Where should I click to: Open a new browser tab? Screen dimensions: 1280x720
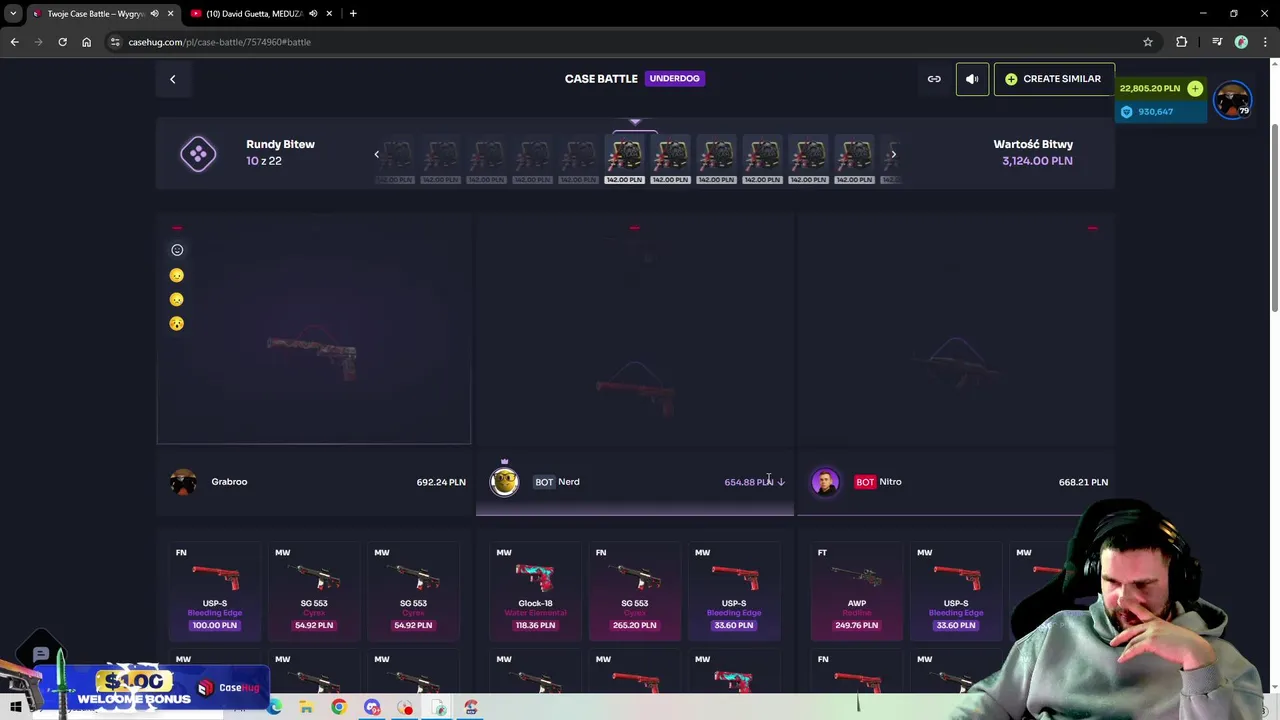pos(353,14)
